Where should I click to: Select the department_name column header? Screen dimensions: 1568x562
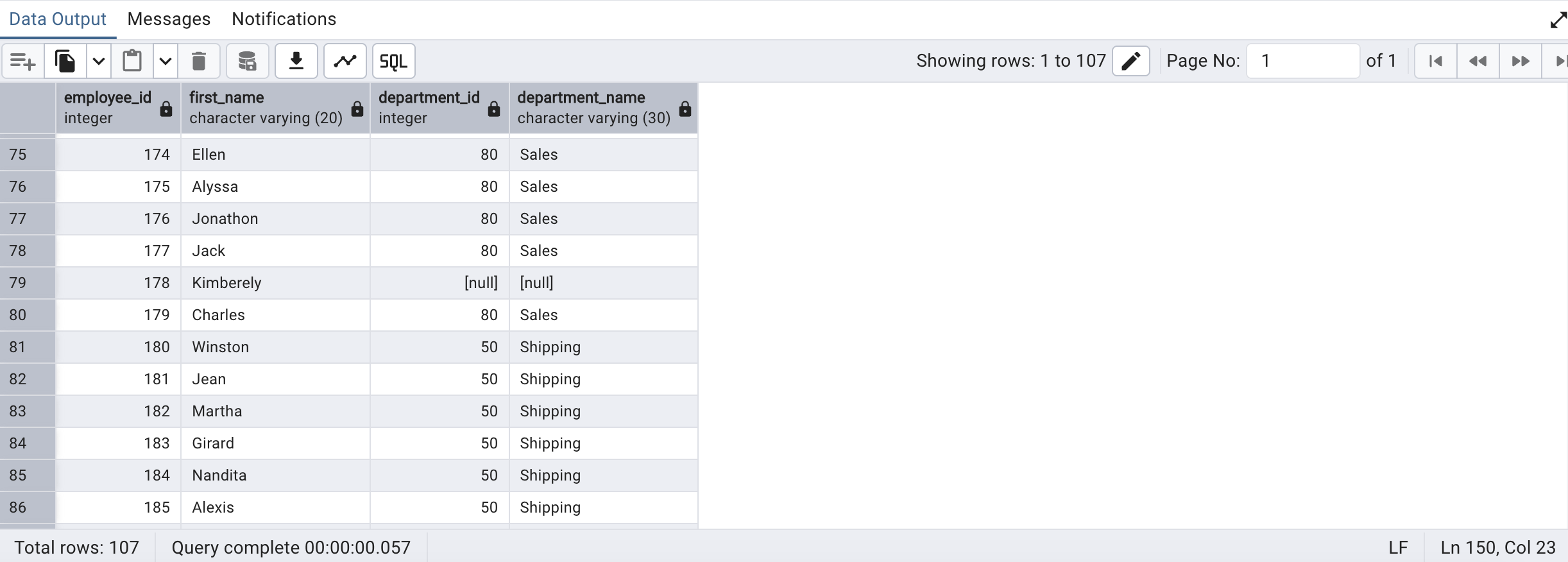click(593, 108)
